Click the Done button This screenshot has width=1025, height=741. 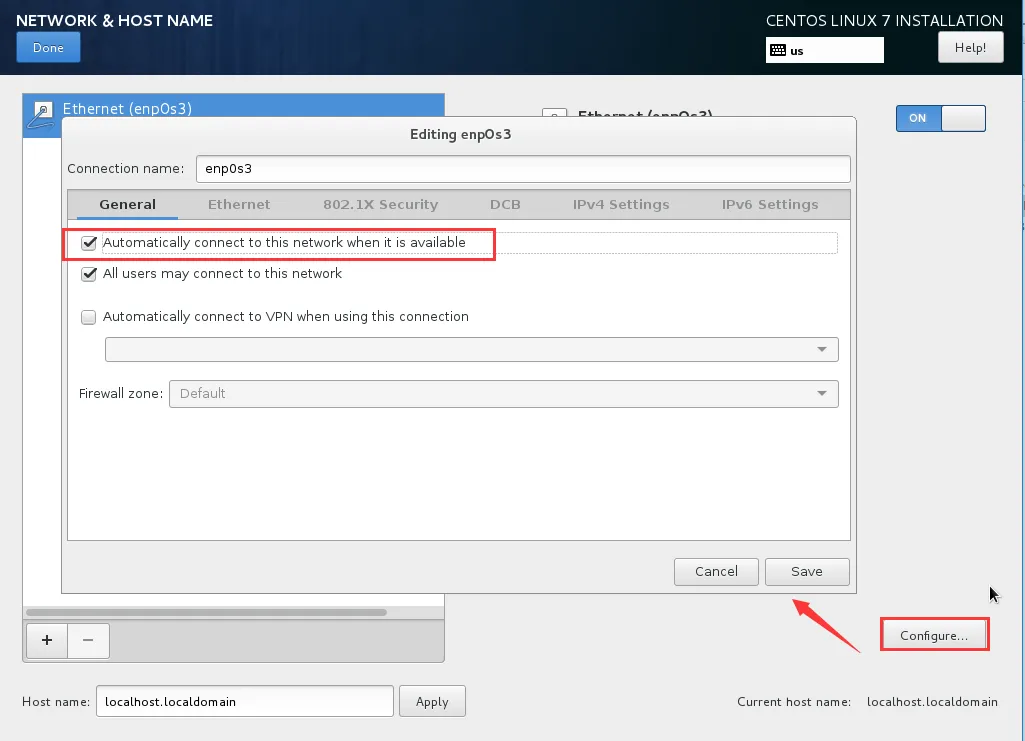click(48, 48)
